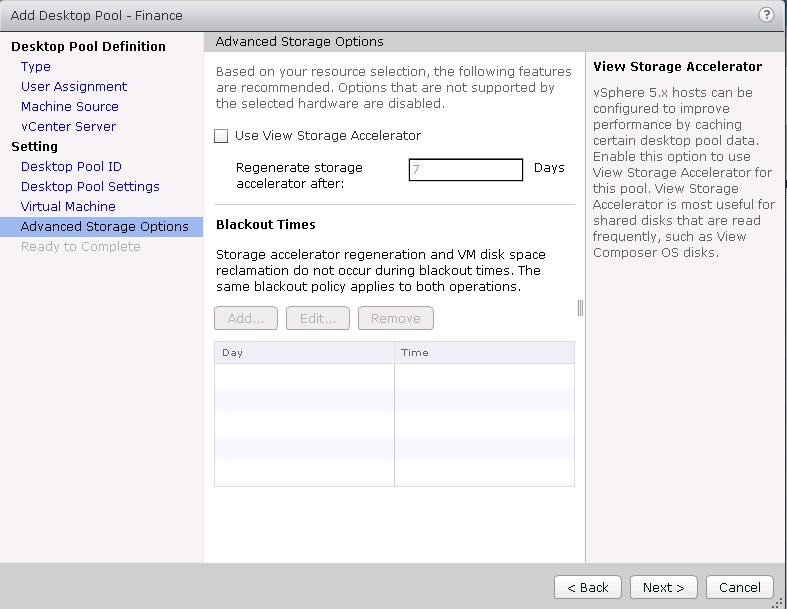Viewport: 787px width, 609px height.
Task: Open Desktop Pool Settings step
Action: (90, 187)
